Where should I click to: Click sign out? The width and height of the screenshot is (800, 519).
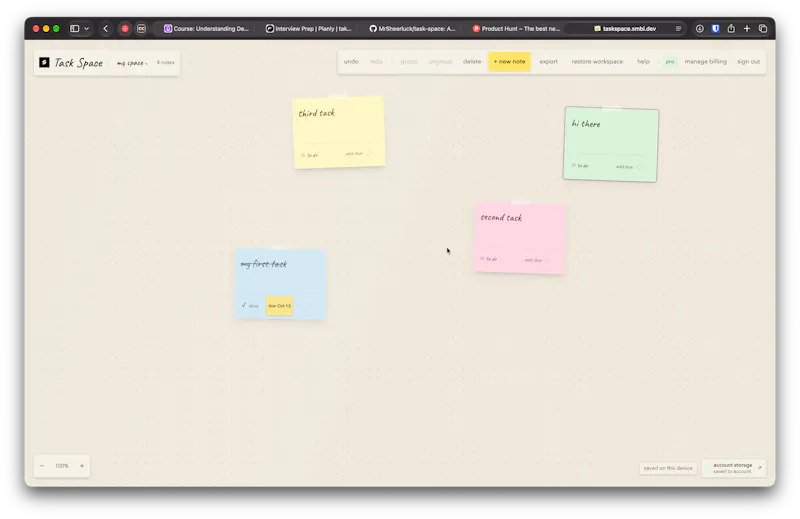[748, 62]
